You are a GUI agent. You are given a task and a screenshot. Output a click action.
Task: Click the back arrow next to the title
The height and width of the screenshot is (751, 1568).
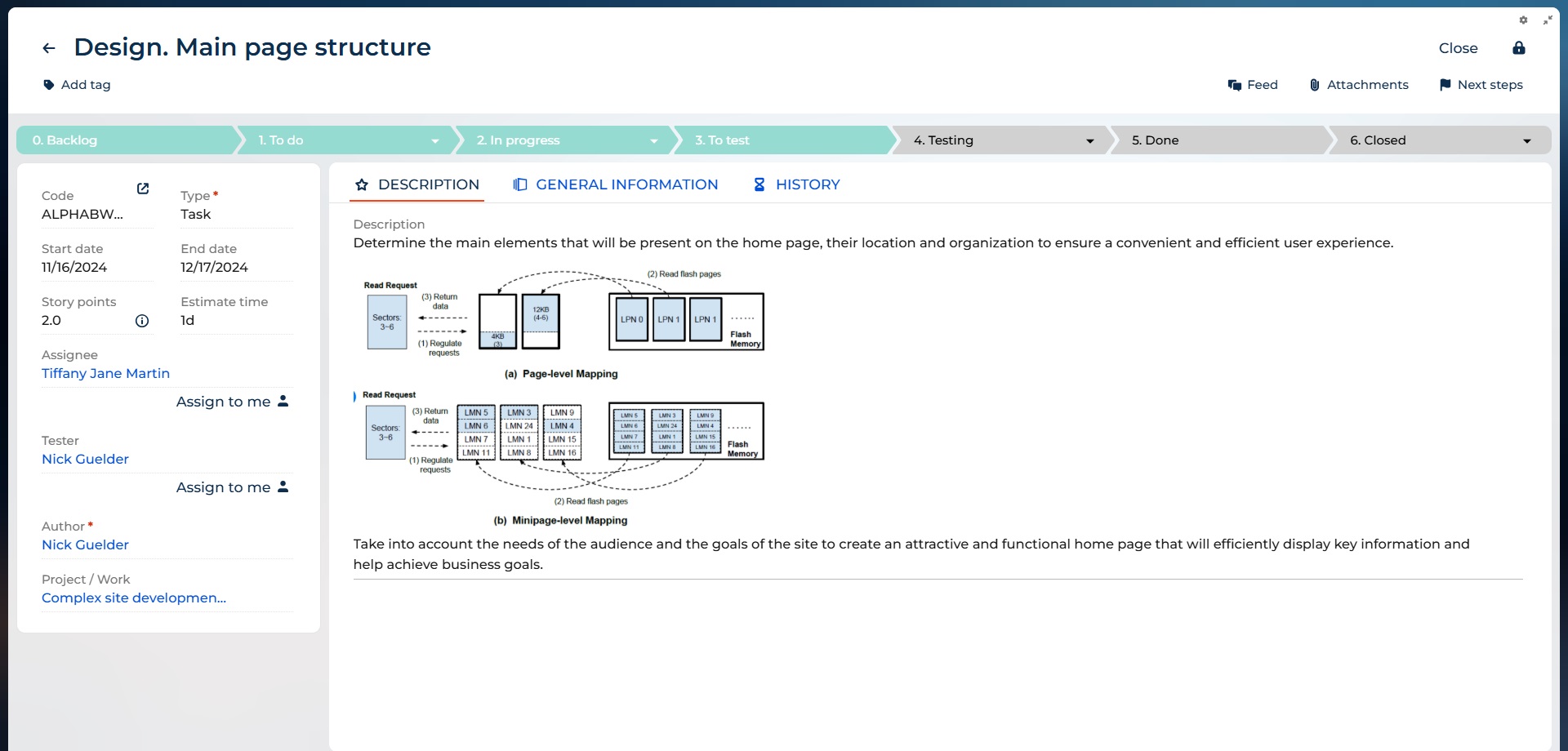[x=49, y=48]
